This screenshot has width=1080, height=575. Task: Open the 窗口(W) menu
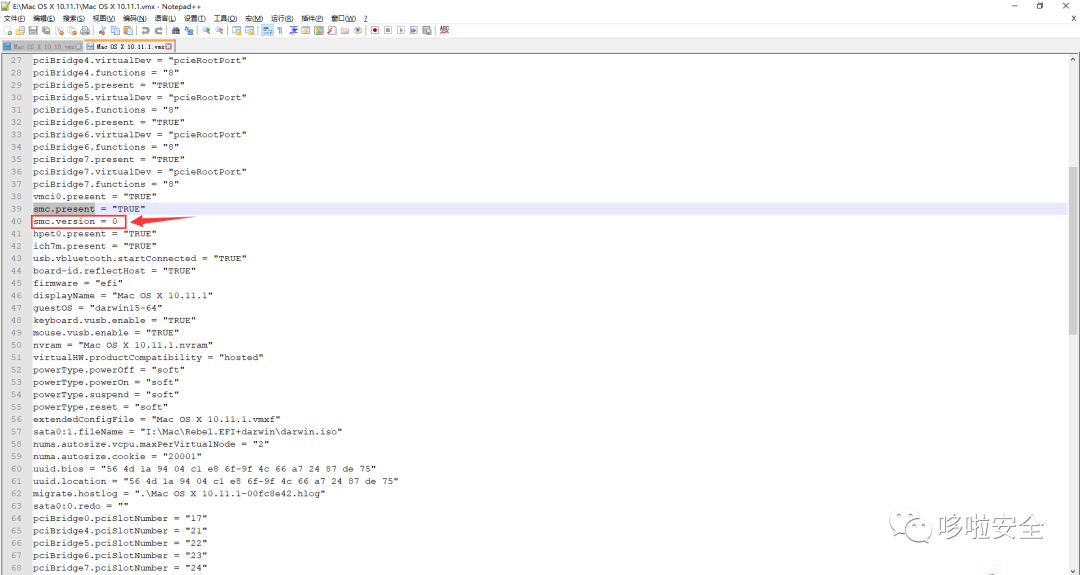coord(343,19)
